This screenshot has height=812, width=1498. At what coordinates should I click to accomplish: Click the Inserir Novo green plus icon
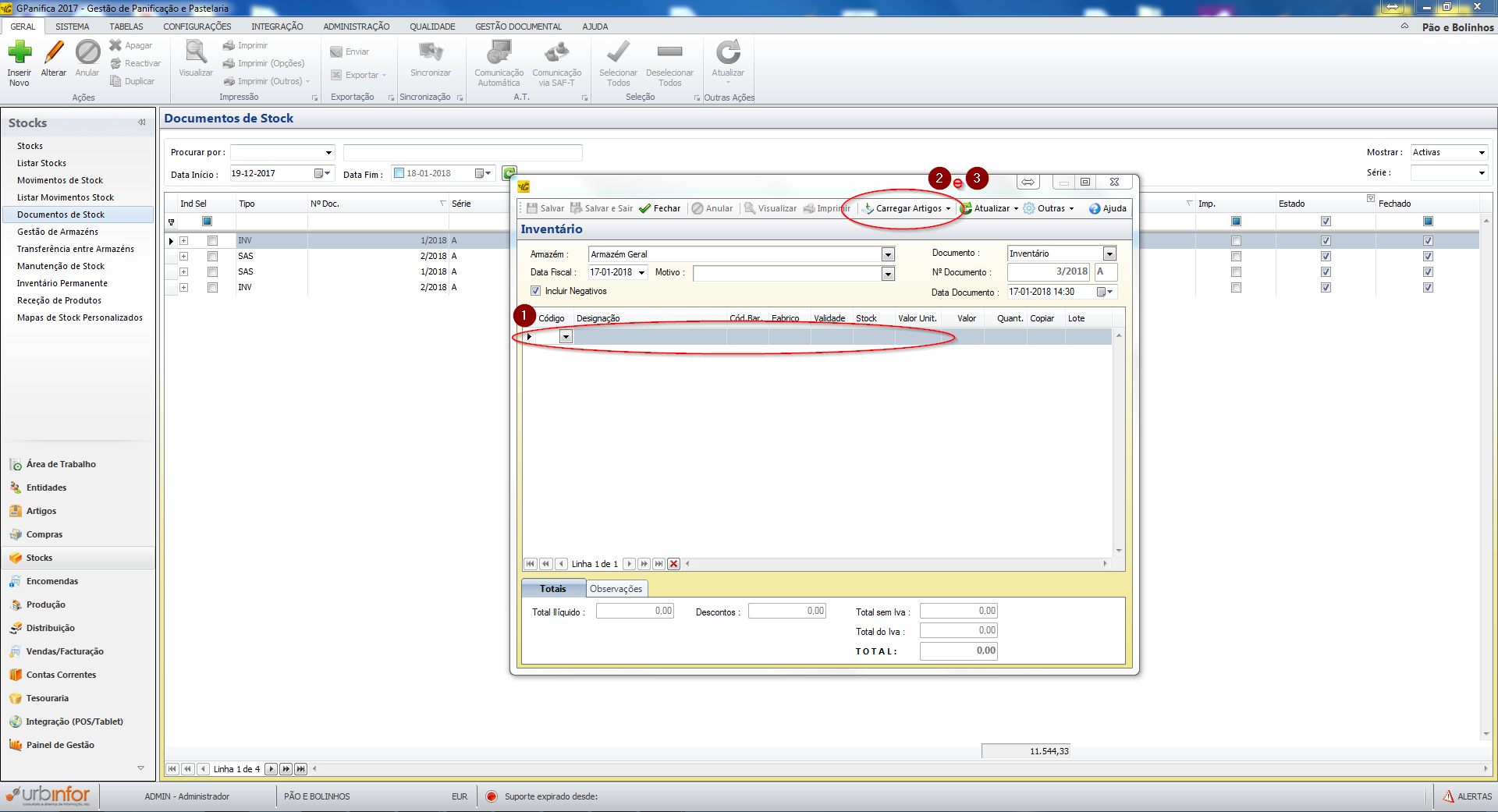coord(20,53)
